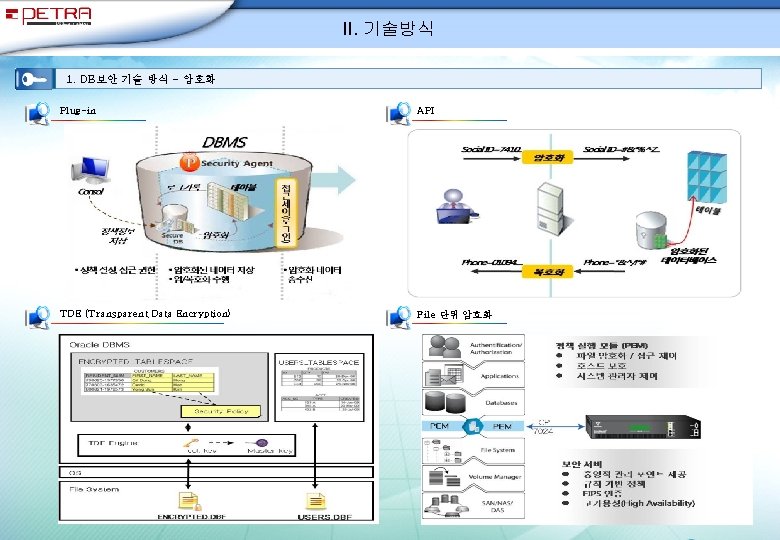This screenshot has width=780, height=540.
Task: Click the 보안 서버 heading
Action: (x=582, y=464)
